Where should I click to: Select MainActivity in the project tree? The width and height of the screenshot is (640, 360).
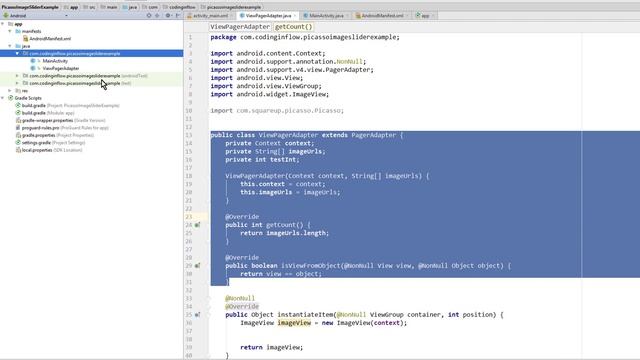55,61
